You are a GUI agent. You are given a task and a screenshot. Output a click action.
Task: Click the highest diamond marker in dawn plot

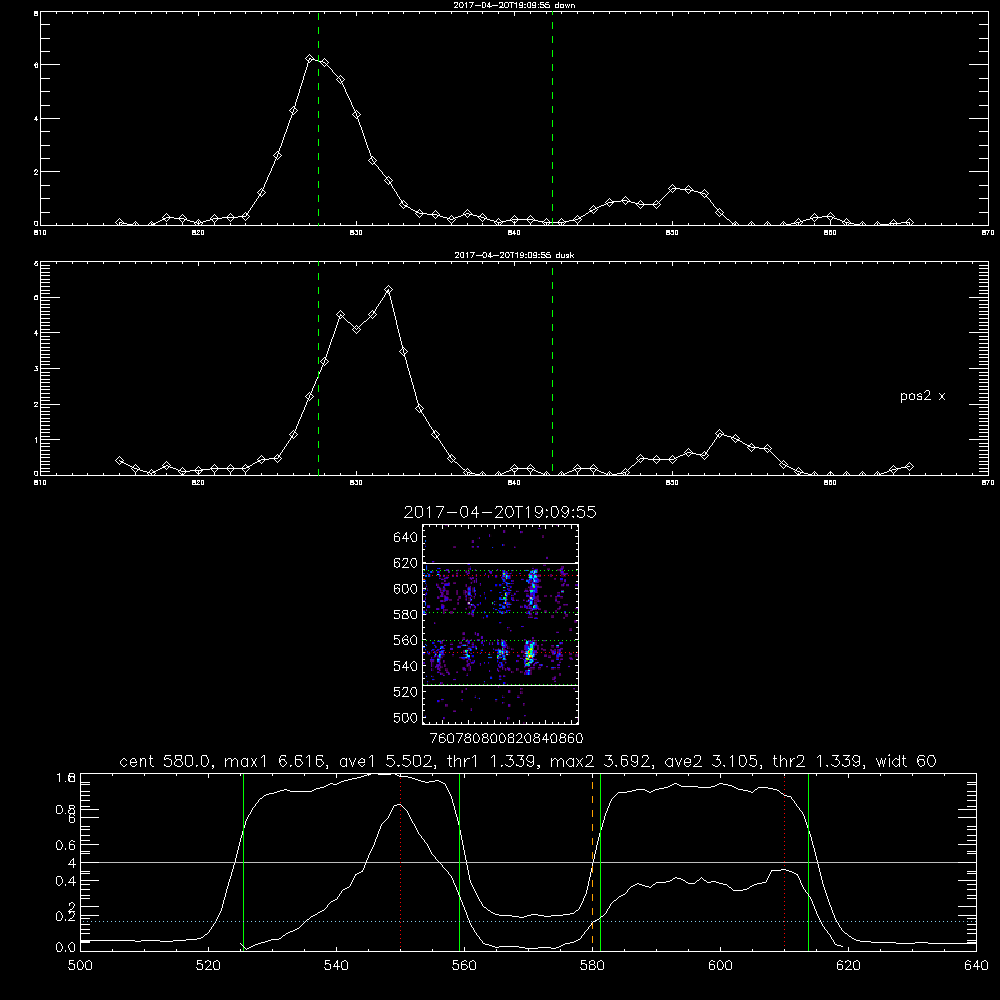click(x=309, y=59)
